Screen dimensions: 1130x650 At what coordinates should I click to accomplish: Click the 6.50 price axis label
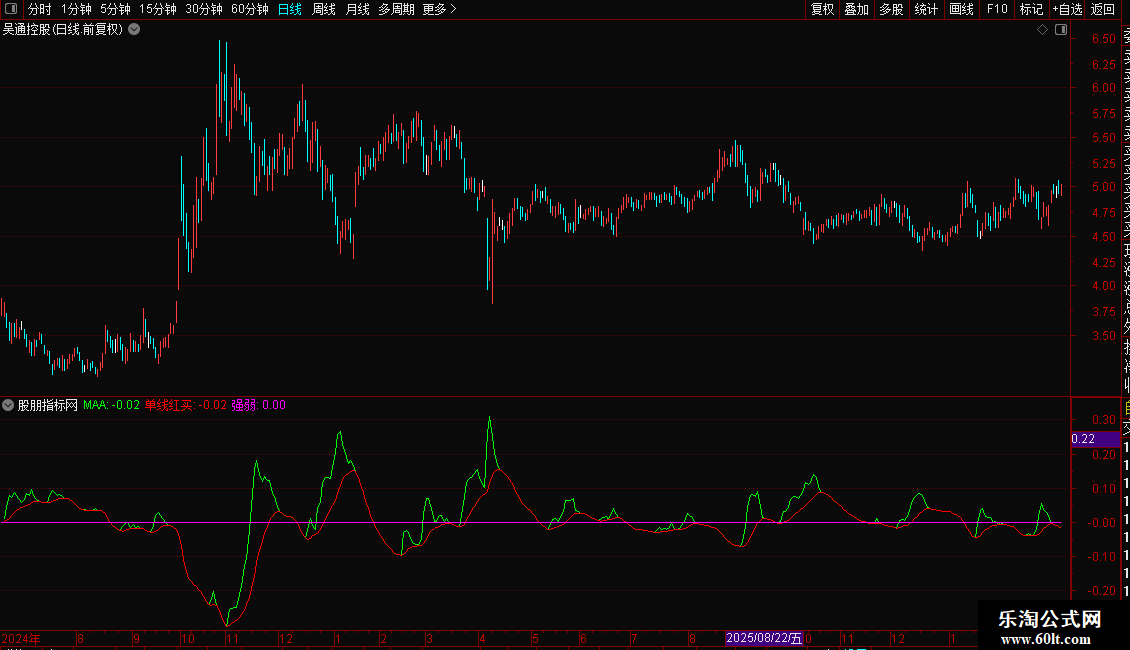(1103, 39)
